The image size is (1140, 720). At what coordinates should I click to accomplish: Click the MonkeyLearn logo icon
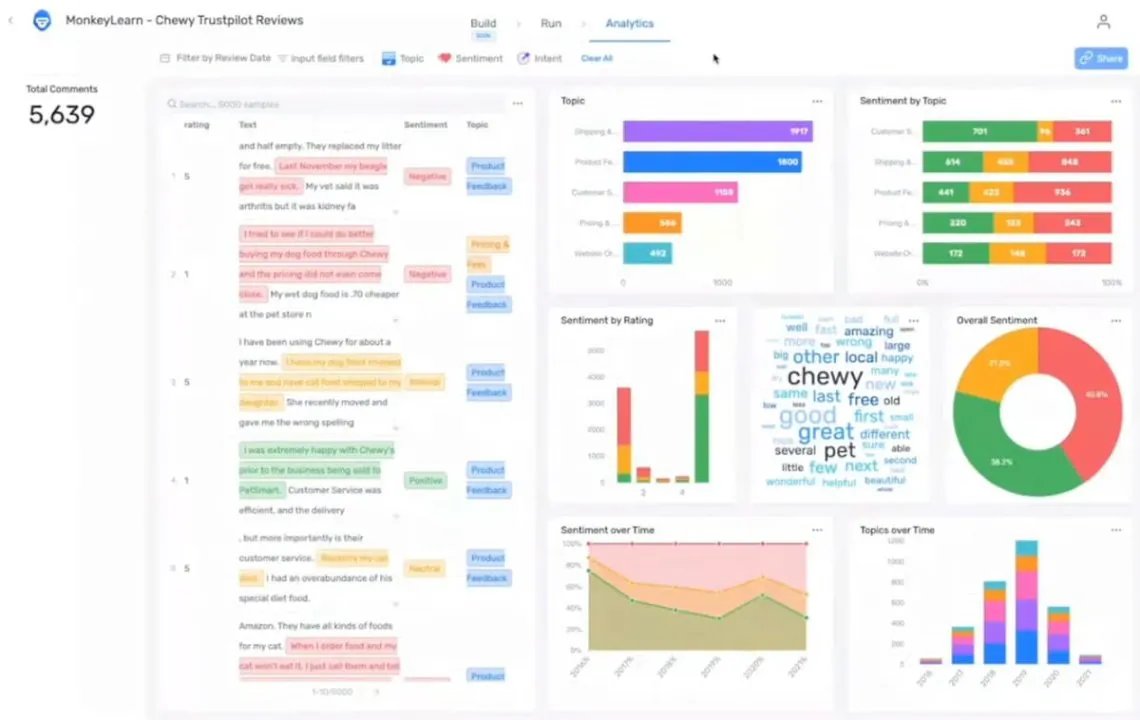(42, 21)
